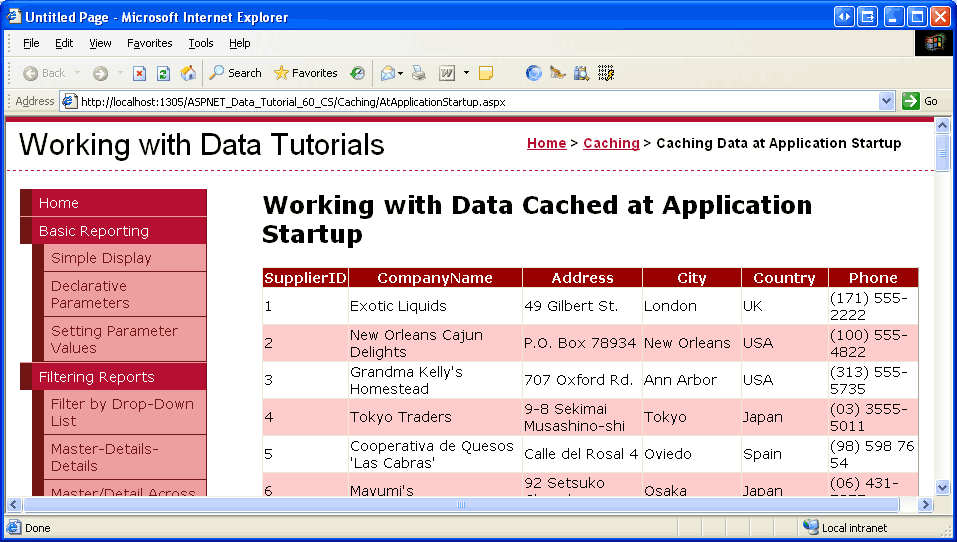The width and height of the screenshot is (957, 542).
Task: Click the History toolbar icon
Action: click(x=357, y=73)
